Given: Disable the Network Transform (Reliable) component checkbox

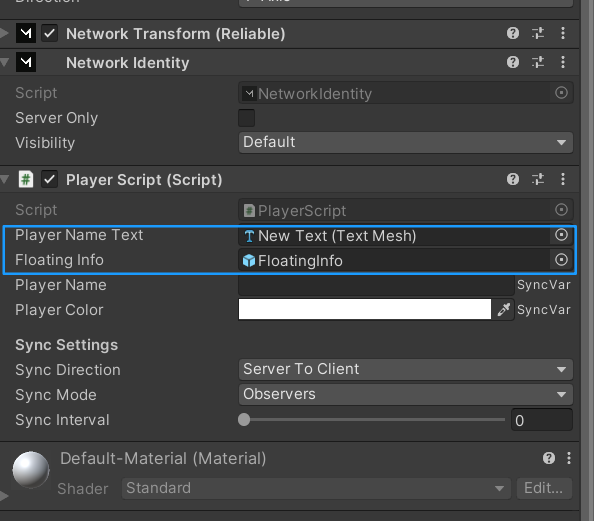Looking at the screenshot, I should click(49, 33).
